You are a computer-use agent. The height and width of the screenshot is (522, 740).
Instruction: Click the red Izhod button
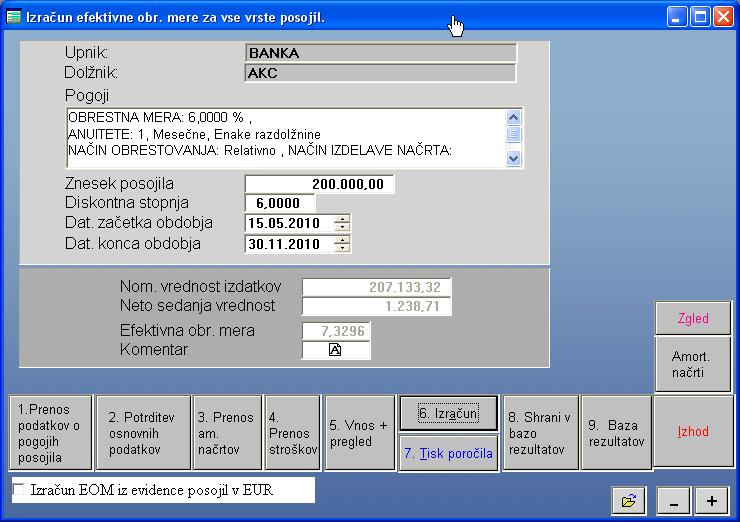(693, 432)
